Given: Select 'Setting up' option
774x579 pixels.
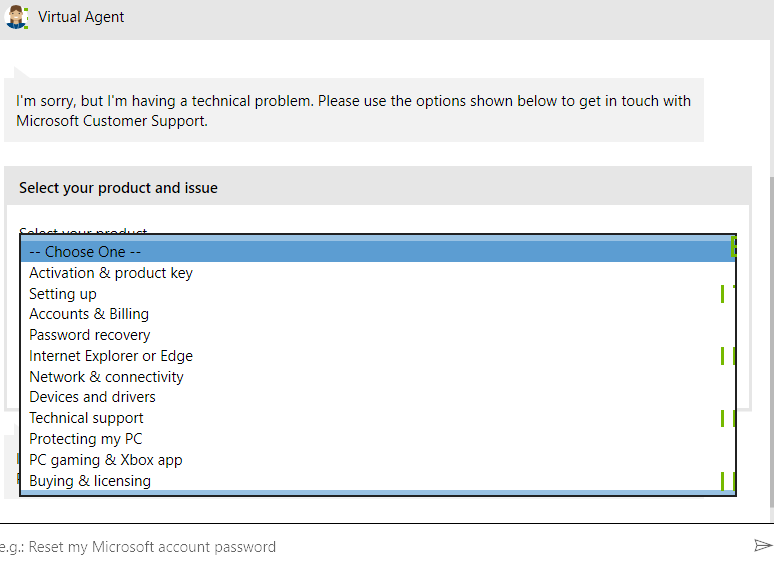Looking at the screenshot, I should click(x=378, y=294).
